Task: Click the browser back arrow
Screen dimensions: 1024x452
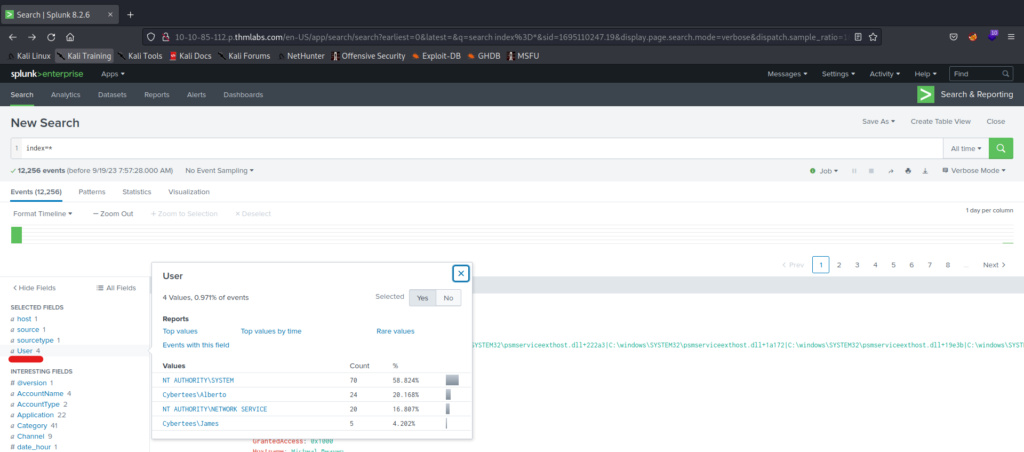Action: click(x=13, y=37)
